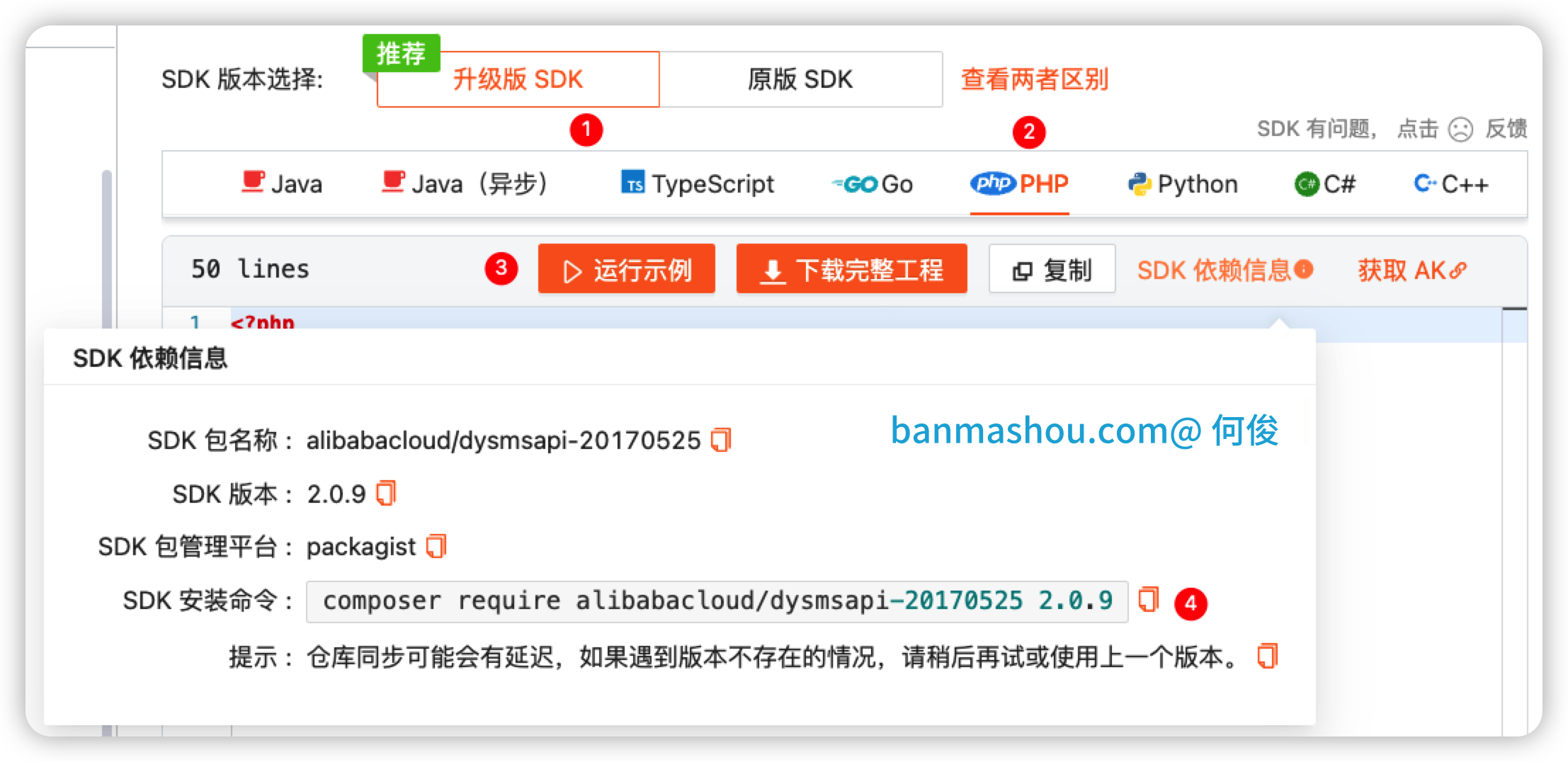Open the 获取 AK link
This screenshot has width=1568, height=762.
tap(1411, 270)
